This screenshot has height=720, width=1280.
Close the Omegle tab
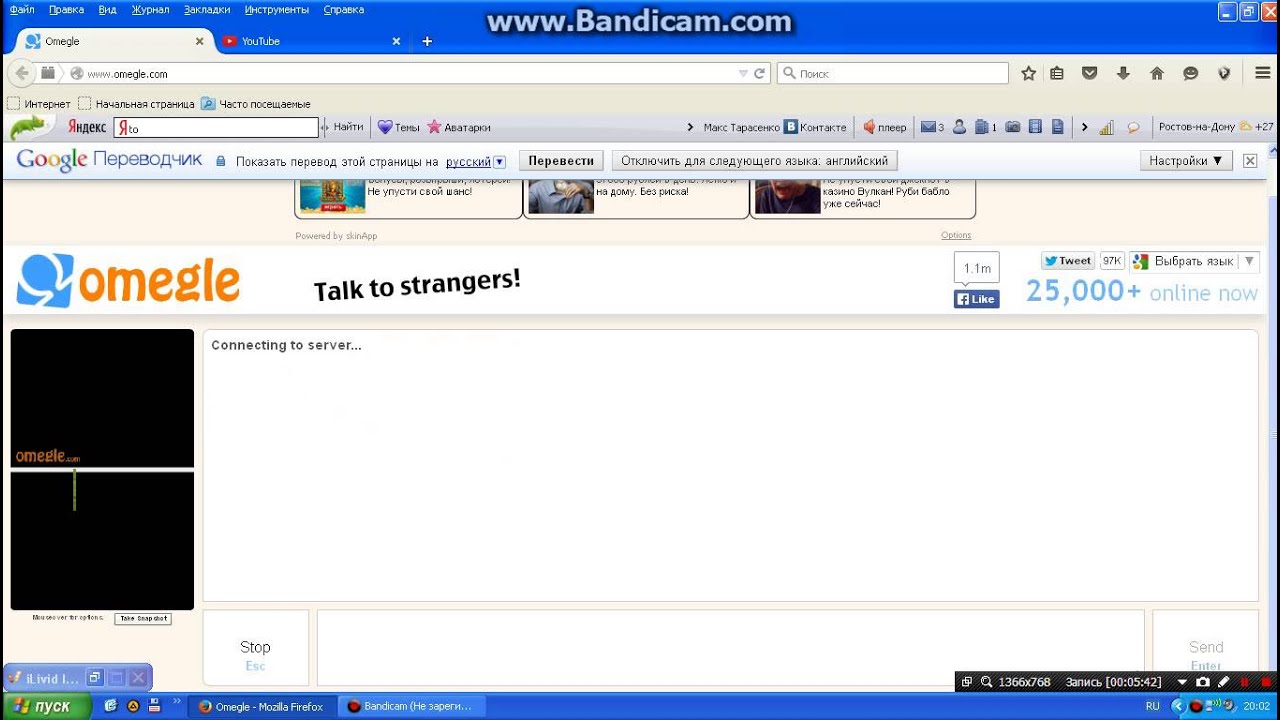point(199,41)
